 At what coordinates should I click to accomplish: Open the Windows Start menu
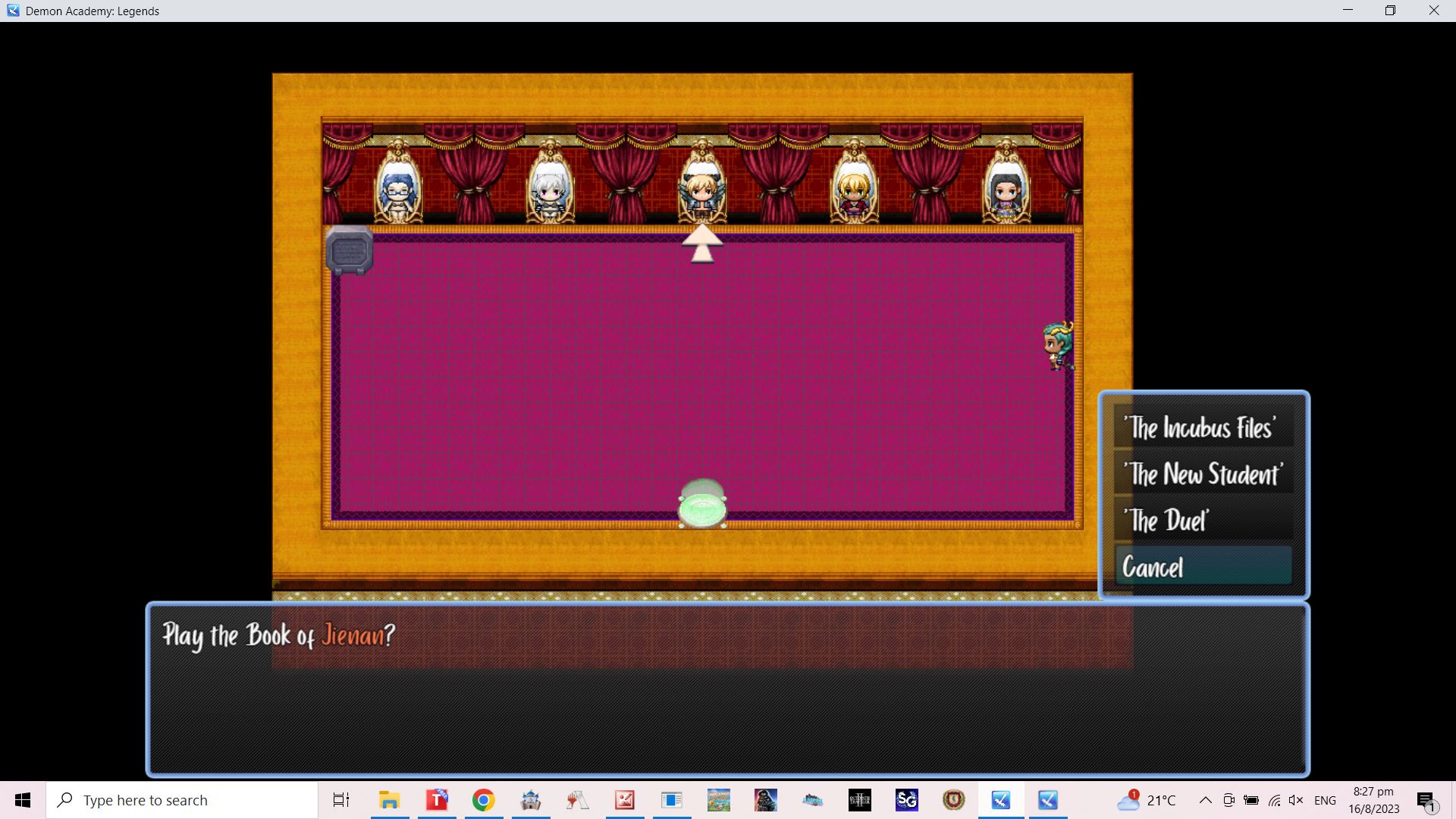click(x=23, y=800)
